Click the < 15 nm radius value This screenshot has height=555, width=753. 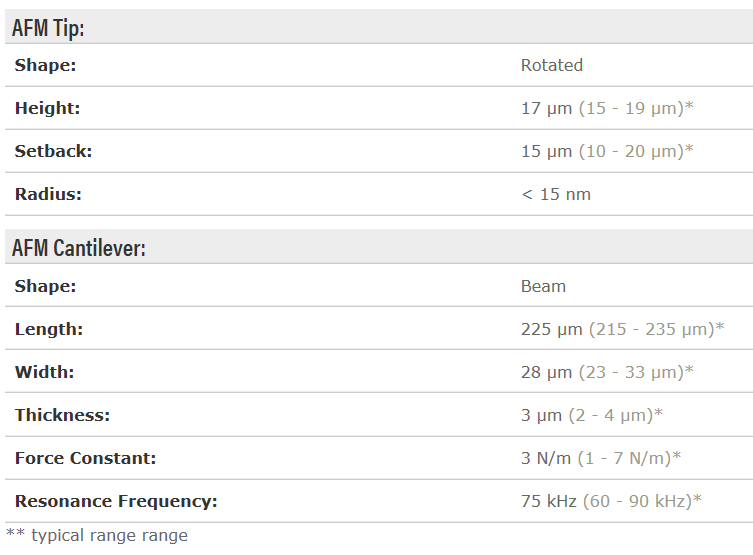pyautogui.click(x=556, y=194)
